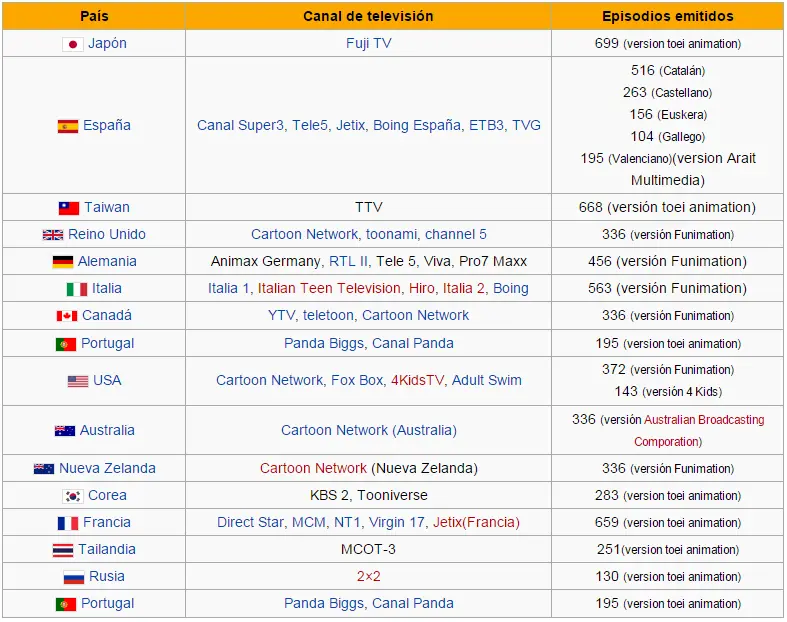Open the Italia country link
Image resolution: width=787 pixels, height=622 pixels.
(107, 289)
